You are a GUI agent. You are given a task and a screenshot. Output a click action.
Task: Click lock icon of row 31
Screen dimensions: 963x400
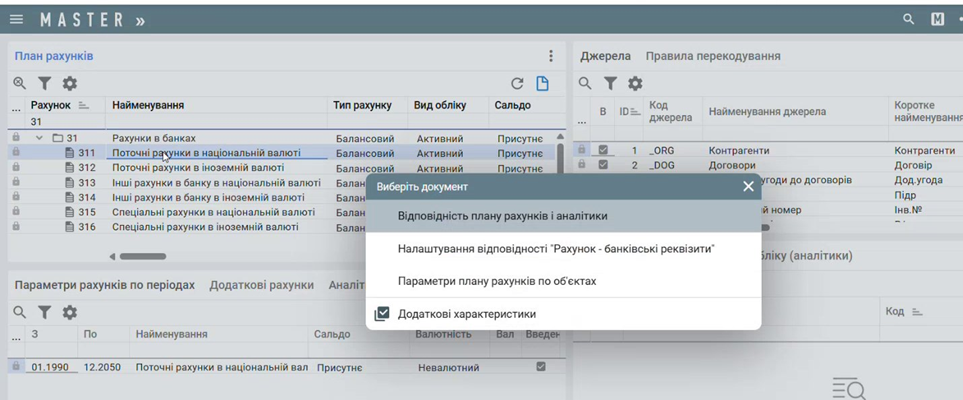[16, 138]
